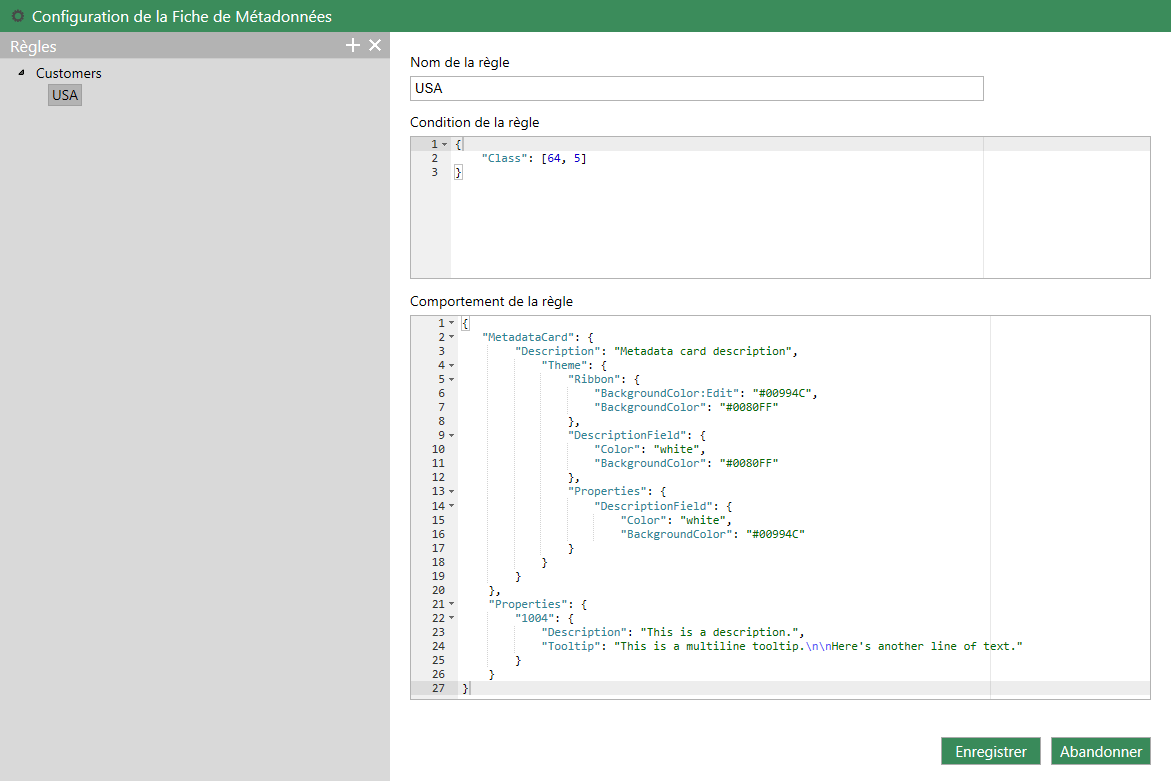Save the rule with Enregistrer
This screenshot has height=781, width=1171.
(990, 751)
